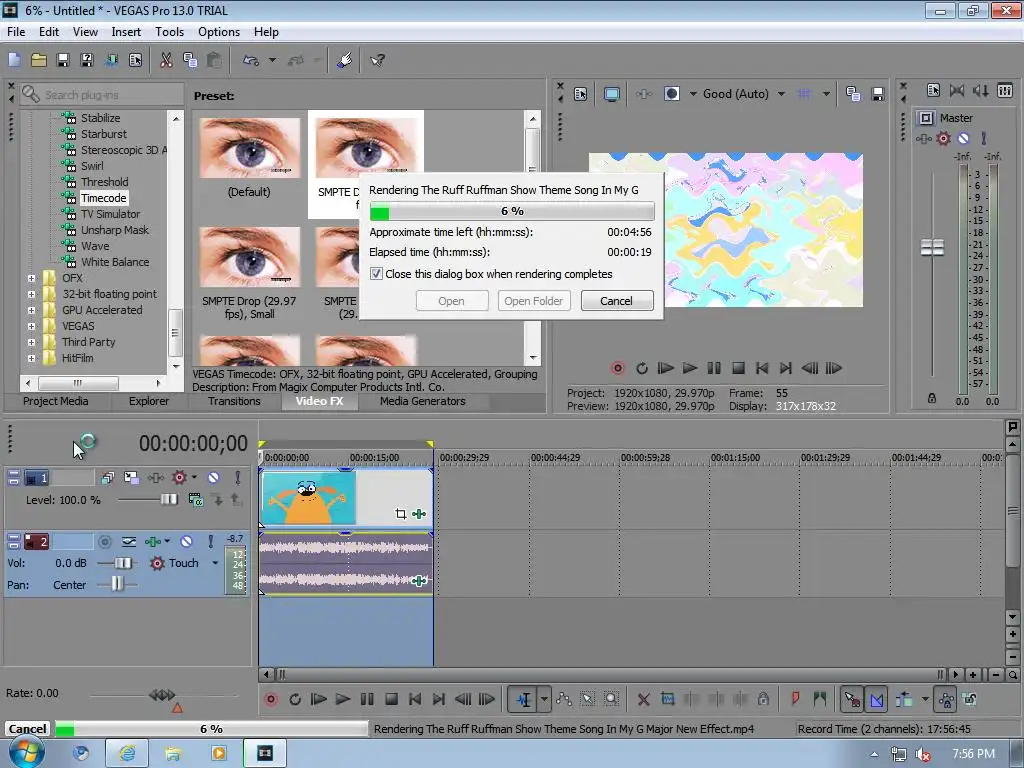Click the Undo arrow icon
Image resolution: width=1024 pixels, height=768 pixels.
251,61
